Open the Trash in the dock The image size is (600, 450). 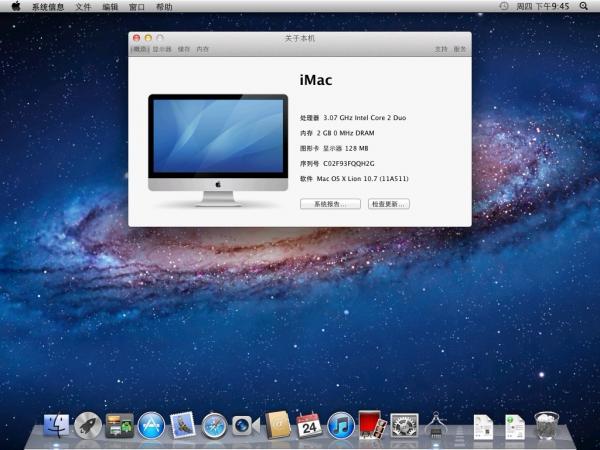[x=546, y=426]
